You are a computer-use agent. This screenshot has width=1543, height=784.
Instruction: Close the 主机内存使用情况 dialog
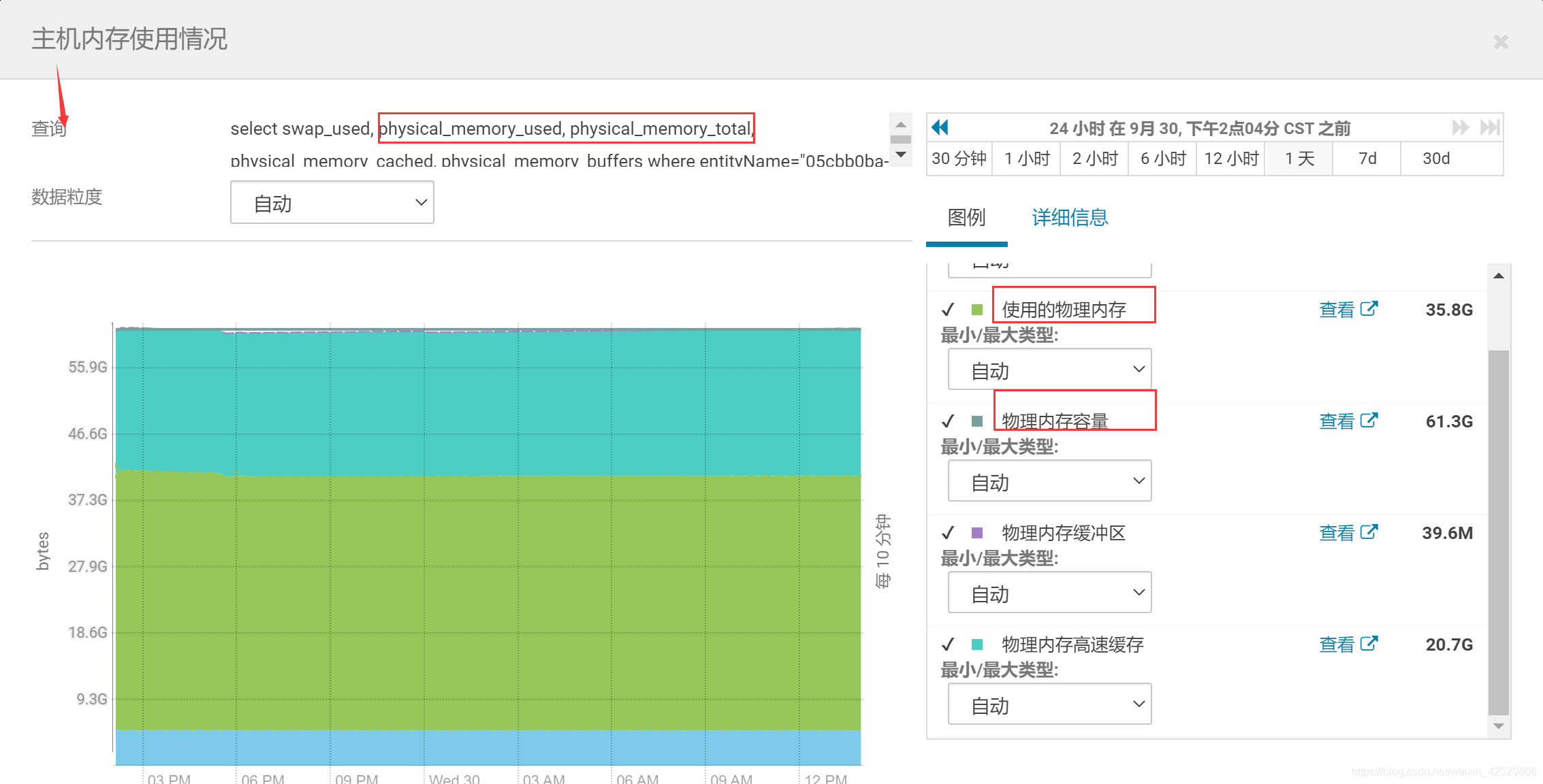[x=1501, y=42]
